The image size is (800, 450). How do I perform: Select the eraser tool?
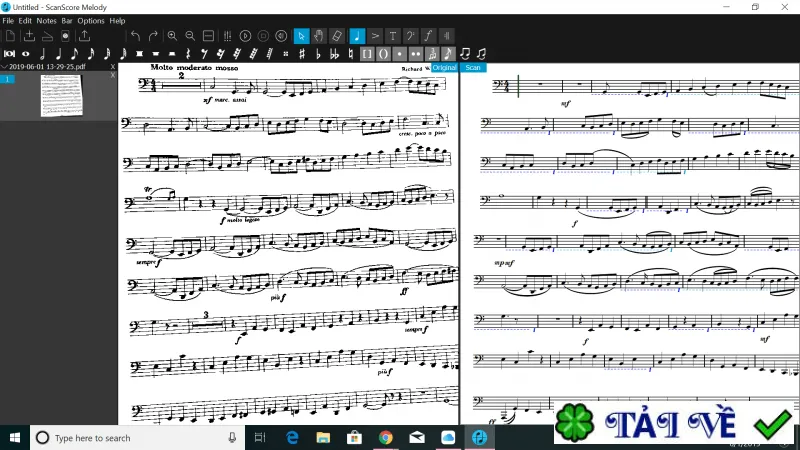click(x=336, y=36)
